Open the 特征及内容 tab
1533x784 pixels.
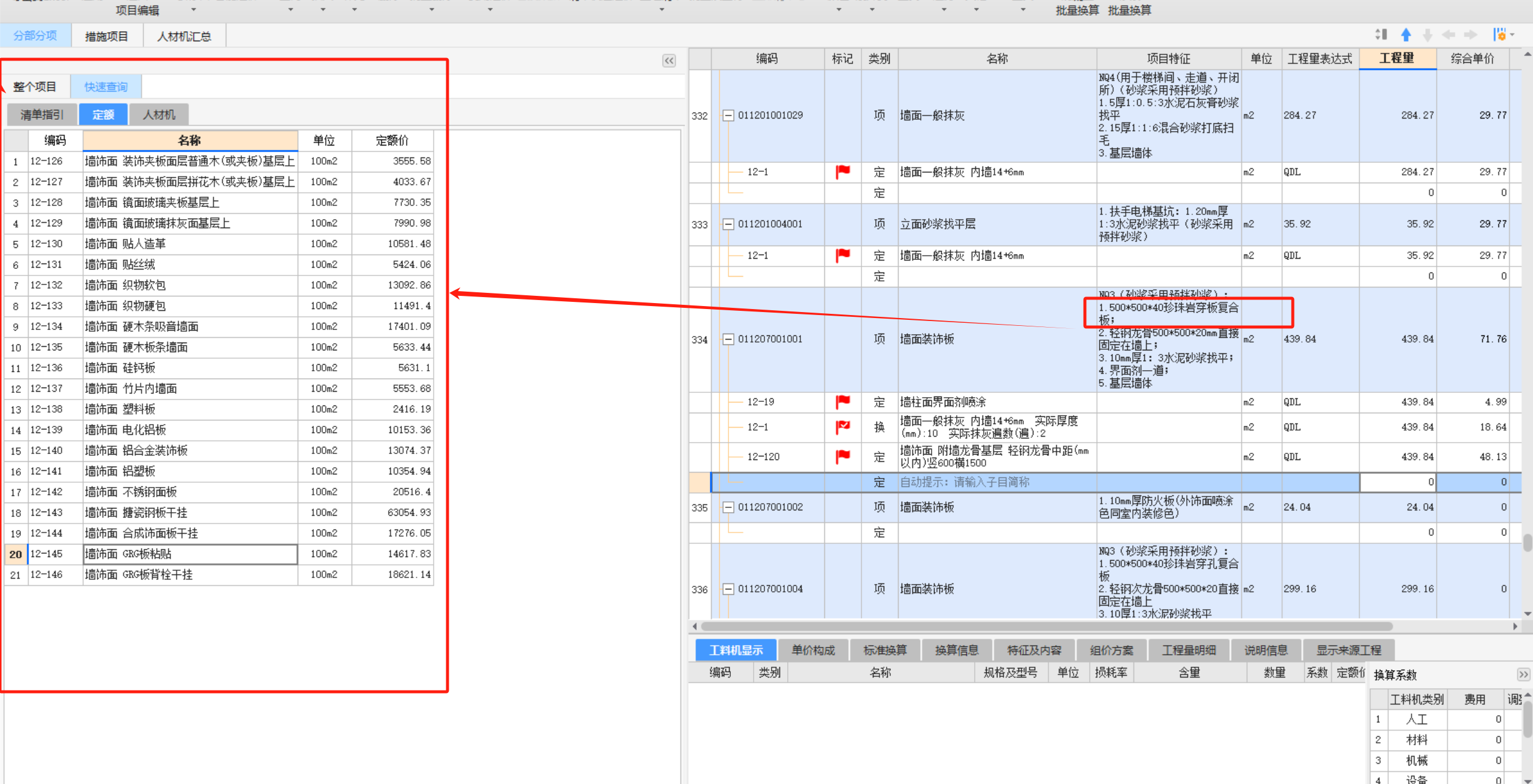pyautogui.click(x=1034, y=650)
